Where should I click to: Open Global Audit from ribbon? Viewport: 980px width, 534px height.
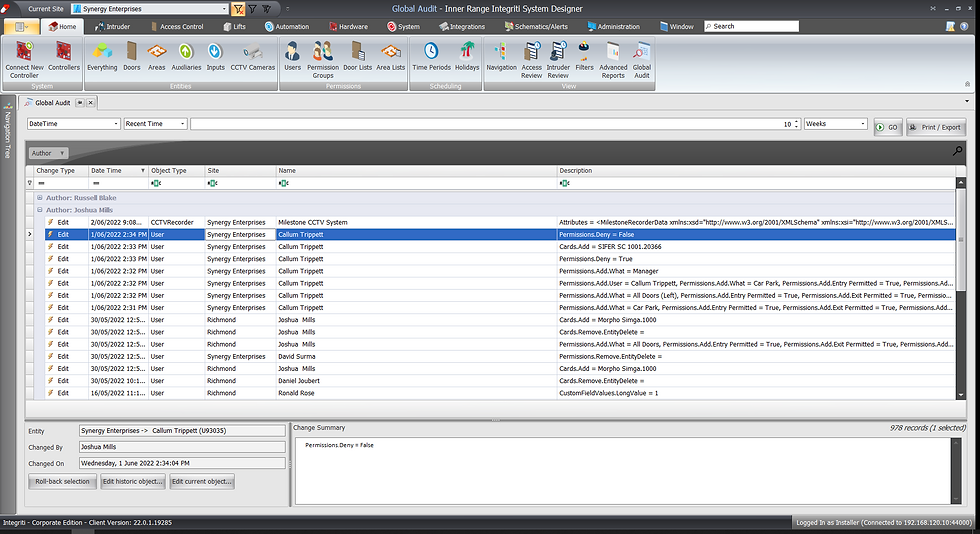click(x=642, y=60)
